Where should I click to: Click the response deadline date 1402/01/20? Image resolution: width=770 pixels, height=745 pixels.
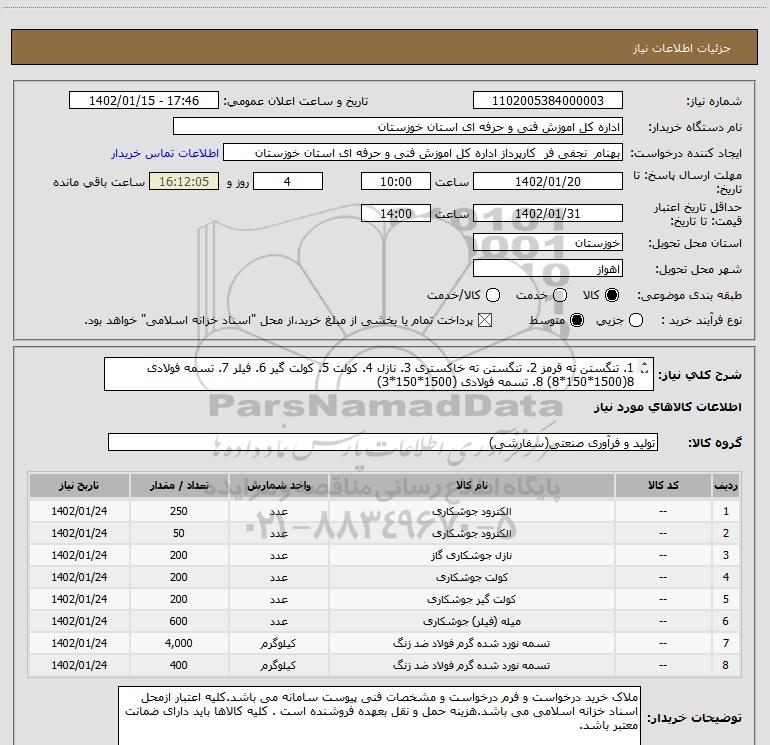(548, 181)
